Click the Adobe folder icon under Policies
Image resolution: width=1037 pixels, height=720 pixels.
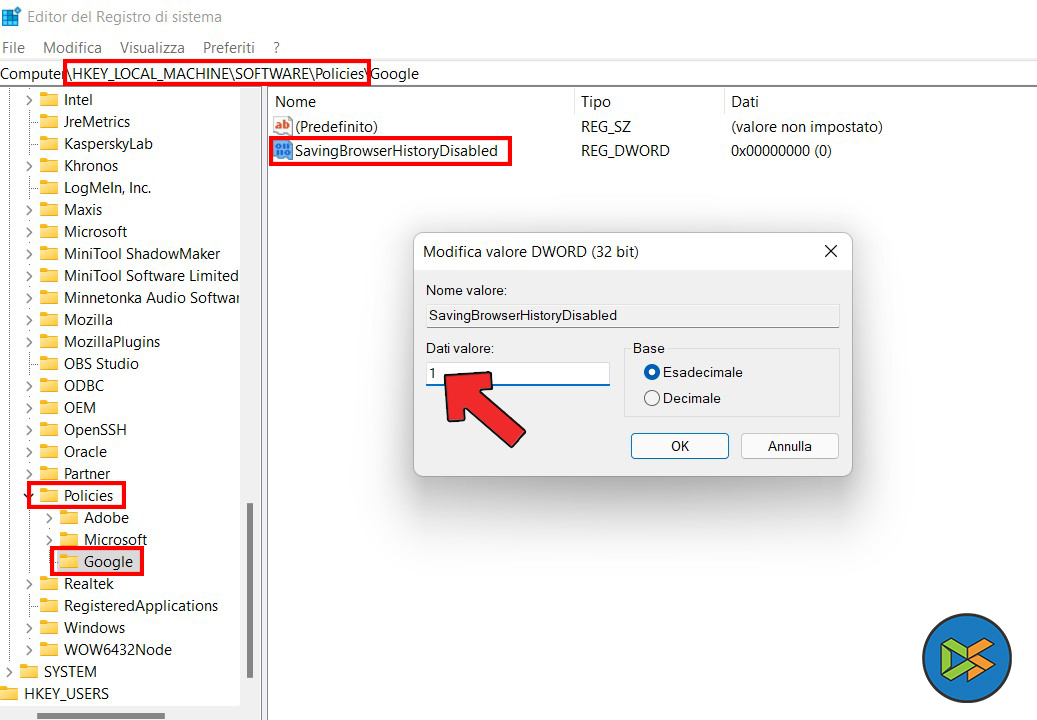[x=69, y=518]
